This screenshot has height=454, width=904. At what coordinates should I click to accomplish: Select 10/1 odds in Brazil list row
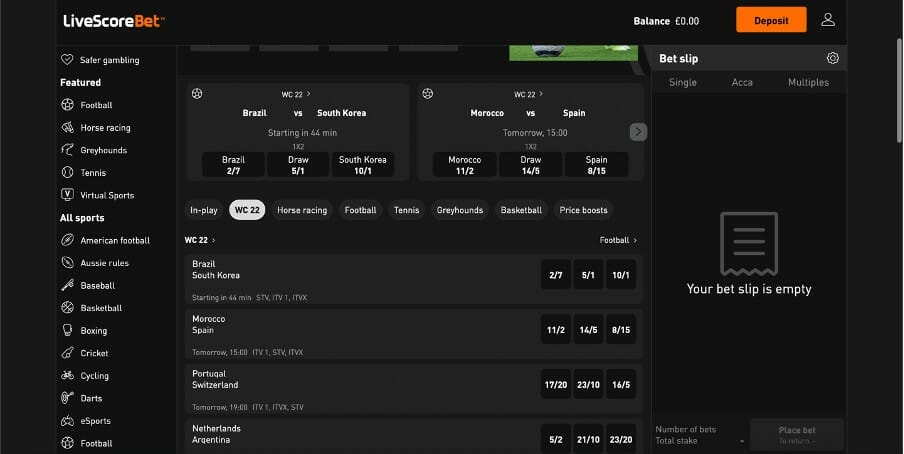621,275
